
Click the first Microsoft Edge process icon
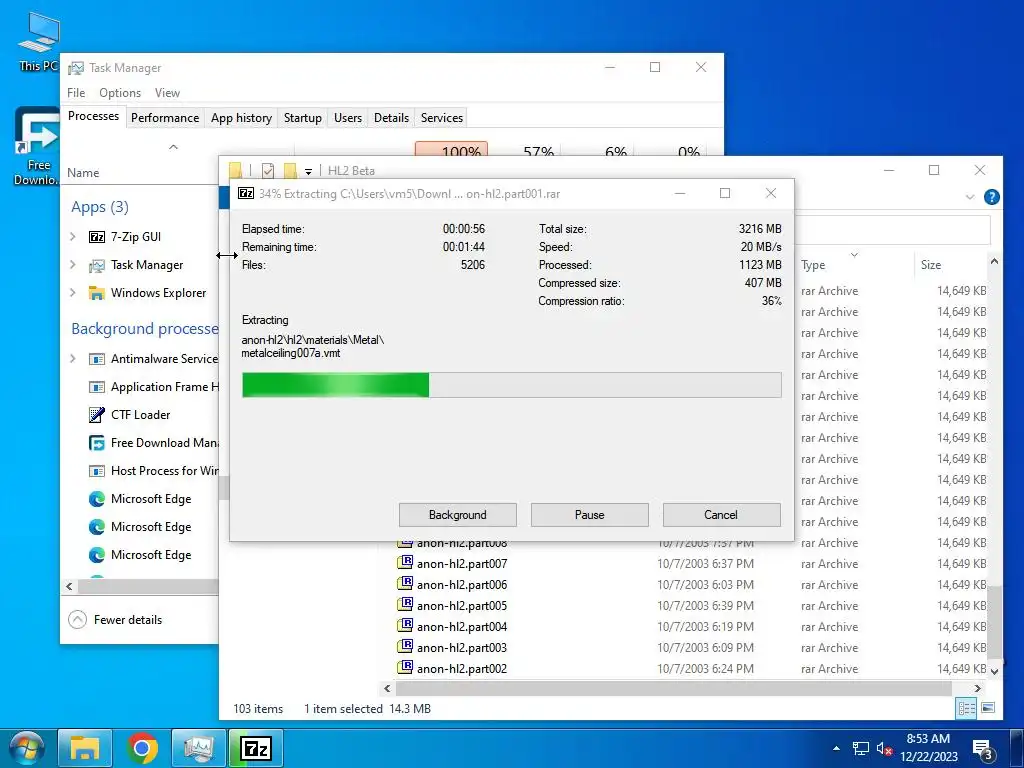97,499
